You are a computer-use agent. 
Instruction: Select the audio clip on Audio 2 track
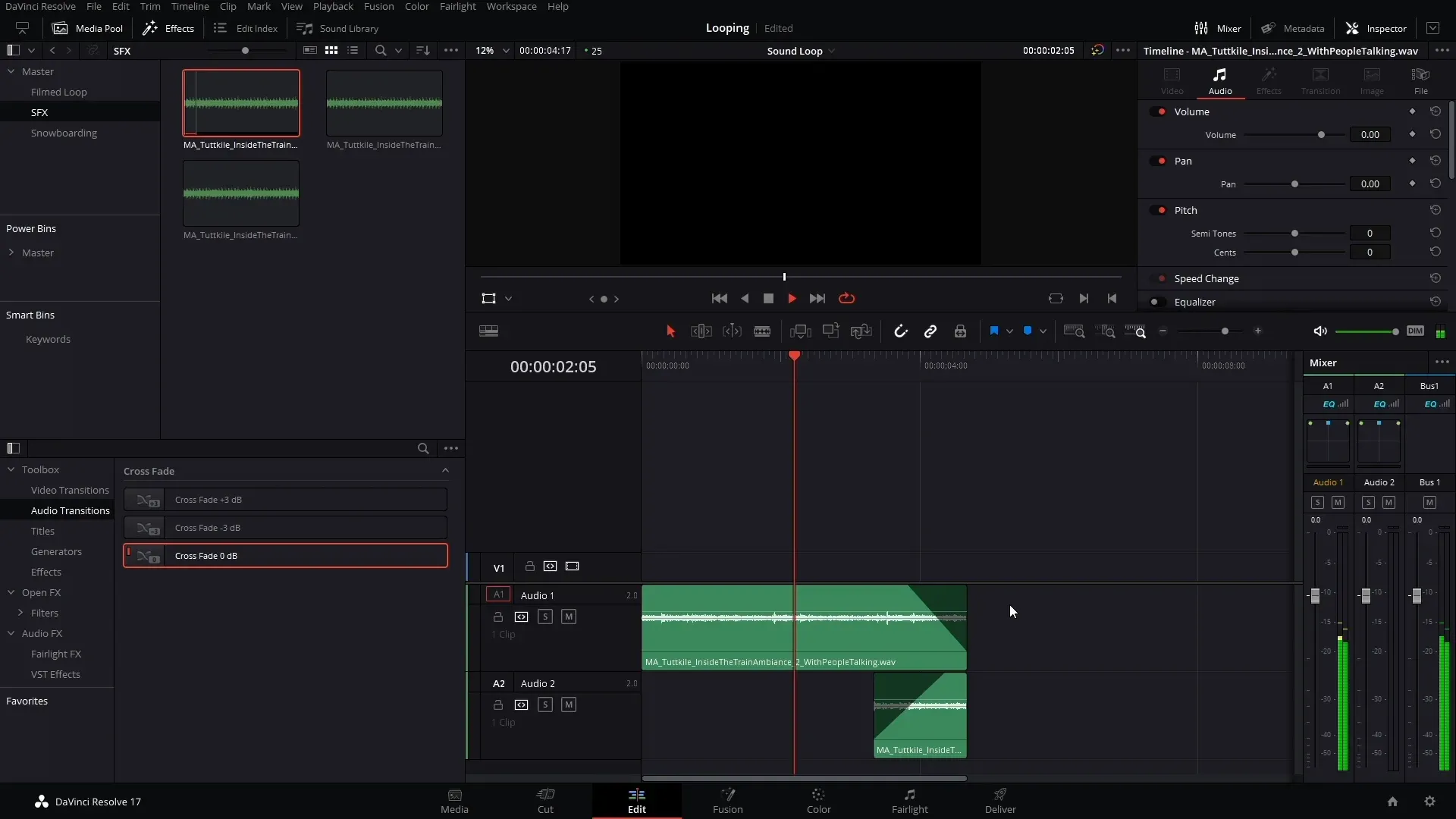(920, 715)
